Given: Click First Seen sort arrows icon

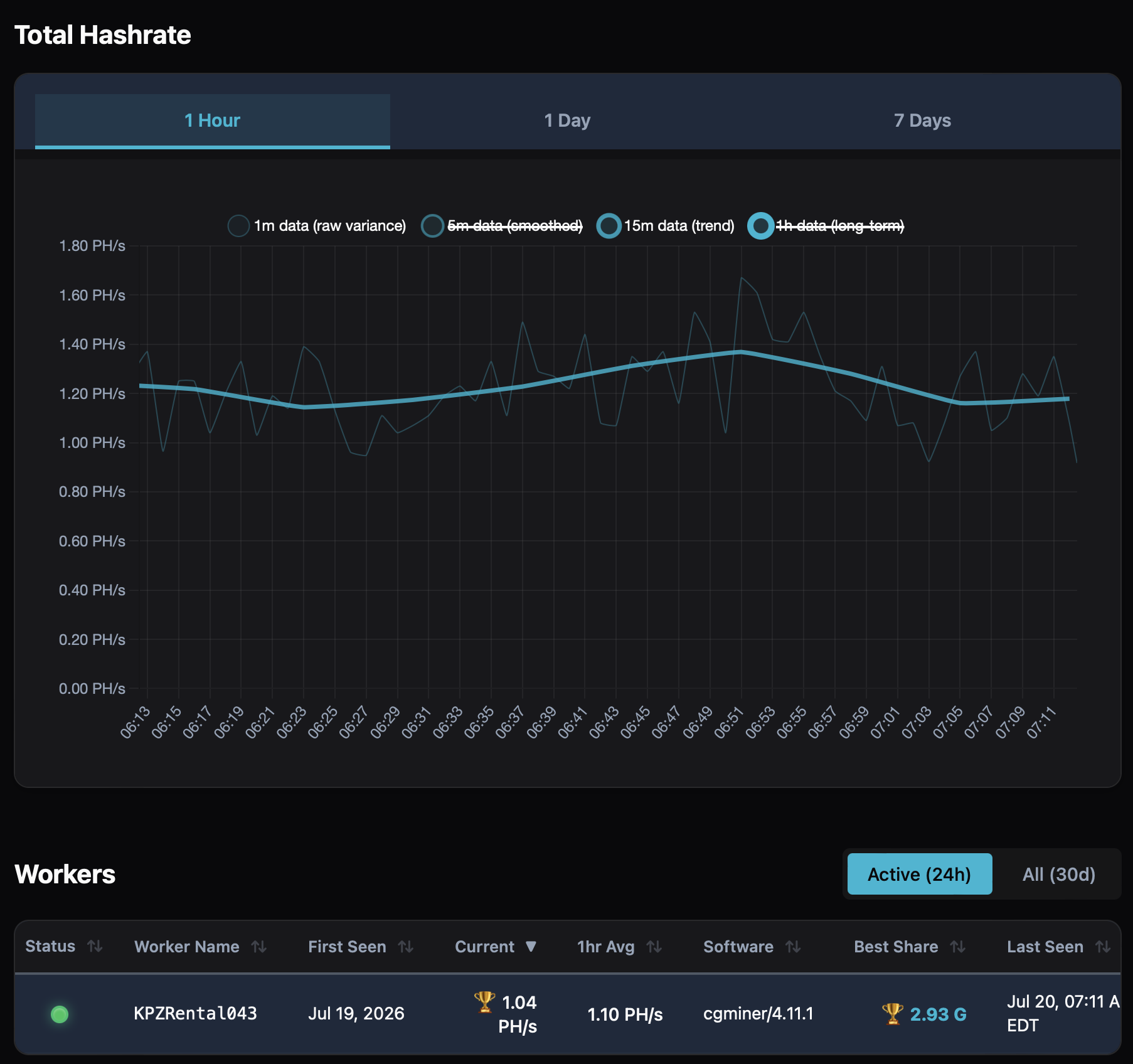Looking at the screenshot, I should (x=406, y=947).
